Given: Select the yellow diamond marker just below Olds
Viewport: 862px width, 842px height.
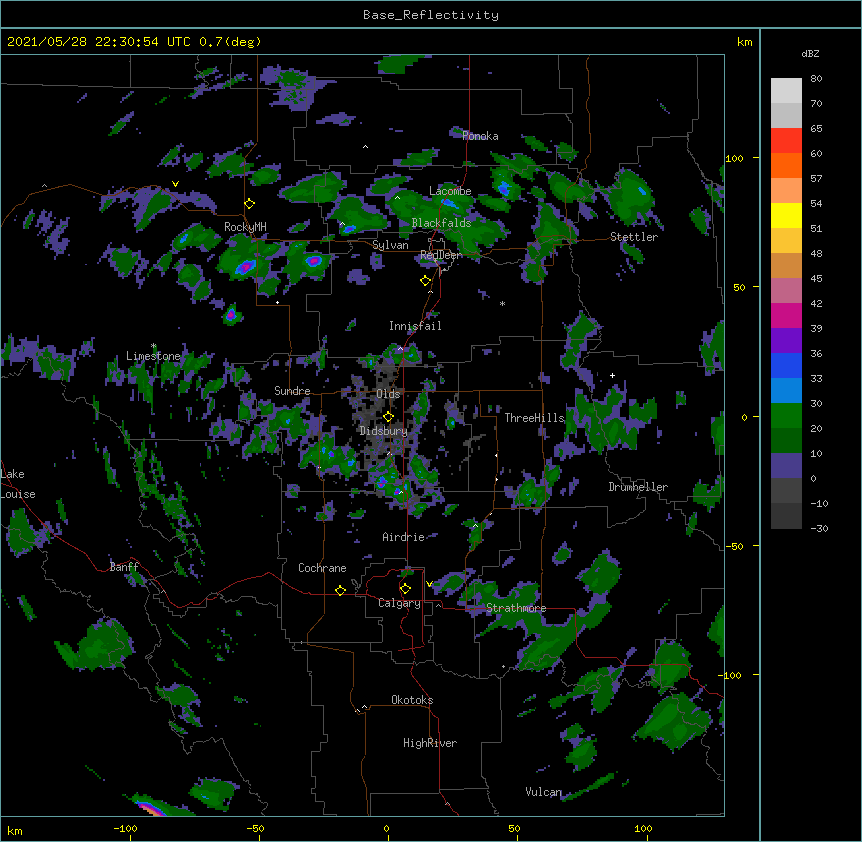Looking at the screenshot, I should (x=388, y=416).
